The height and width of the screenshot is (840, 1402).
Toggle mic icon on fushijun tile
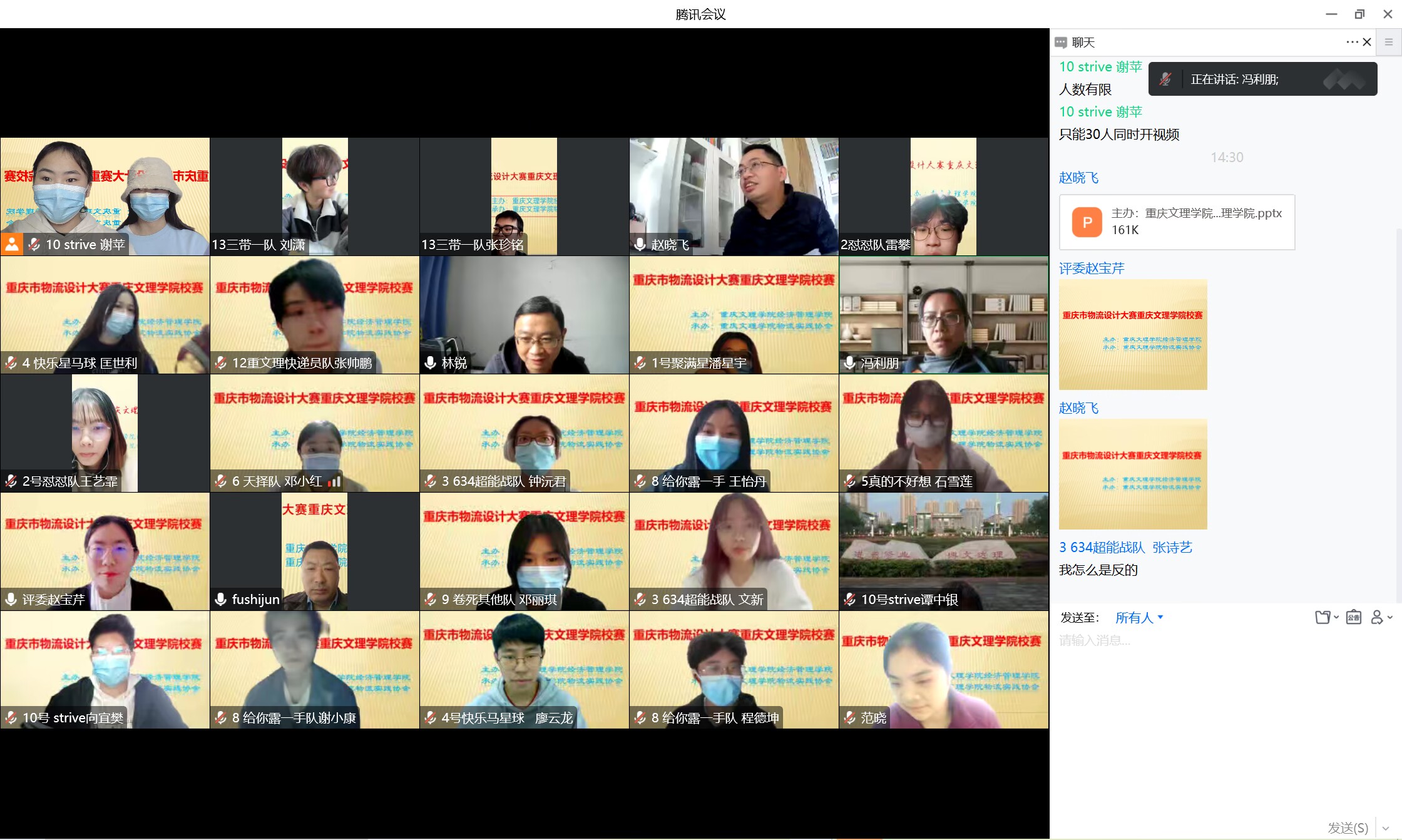pyautogui.click(x=220, y=600)
